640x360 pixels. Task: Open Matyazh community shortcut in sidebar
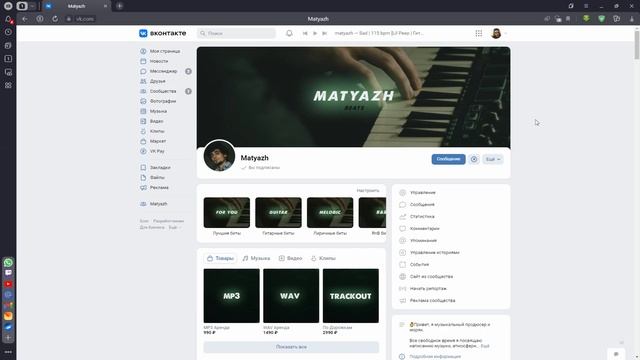tap(154, 204)
